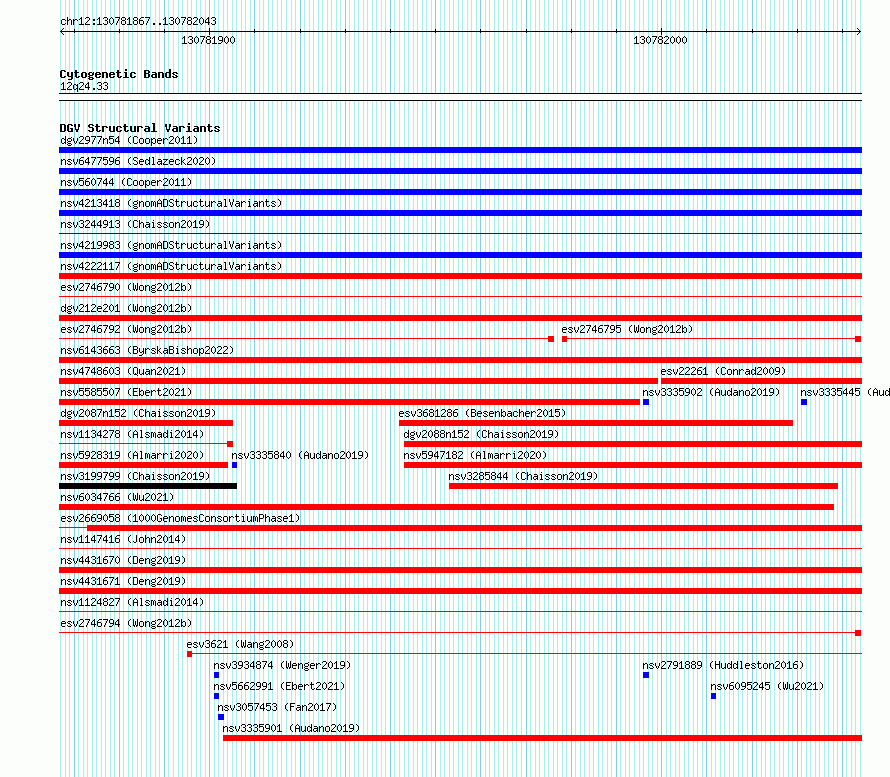Select nsv1147416 (John2014) label

click(x=123, y=539)
